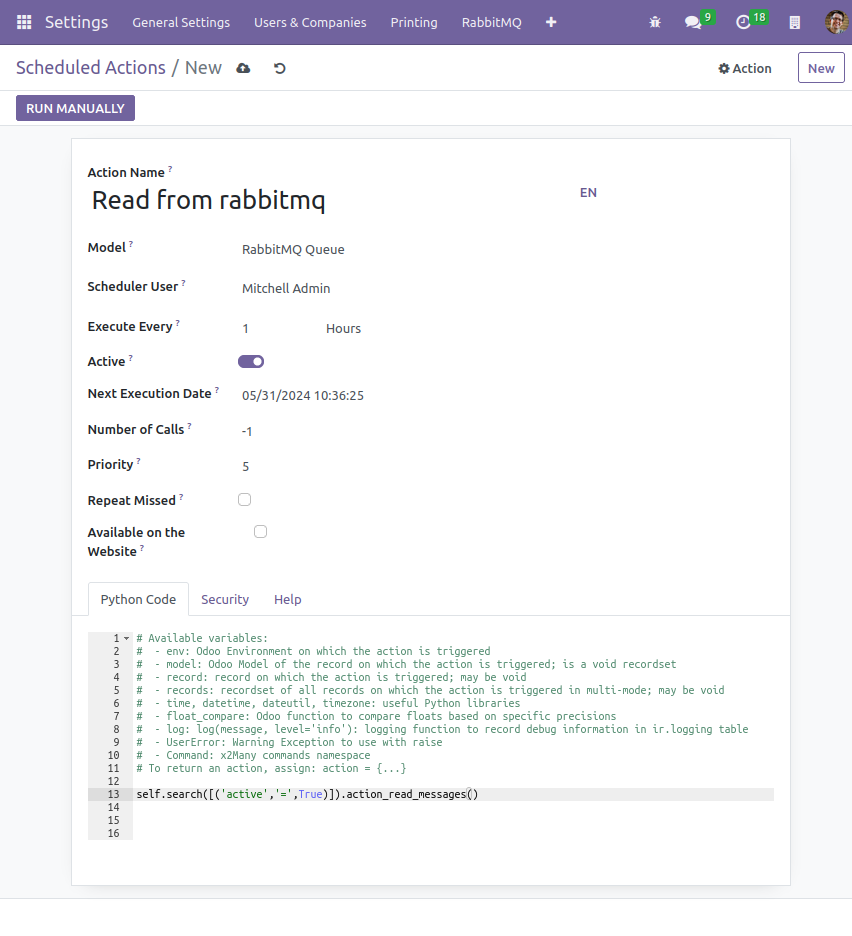Open the user avatar menu

point(836,22)
